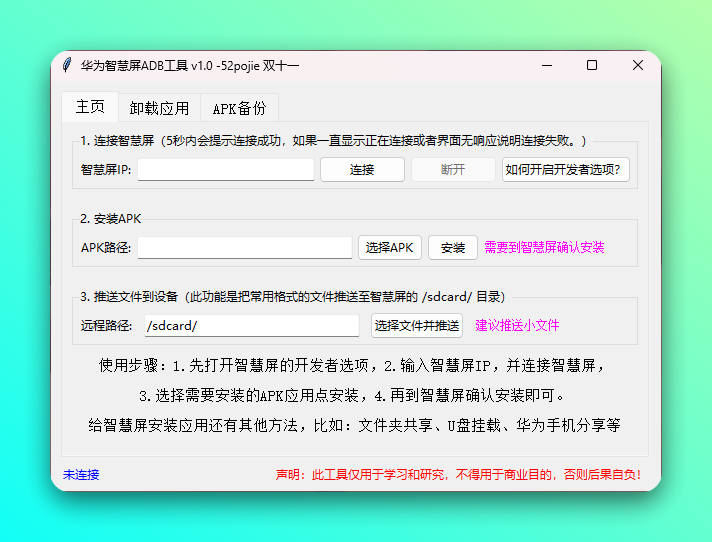The width and height of the screenshot is (712, 542).
Task: Click the feather app icon in title bar
Action: [x=67, y=65]
